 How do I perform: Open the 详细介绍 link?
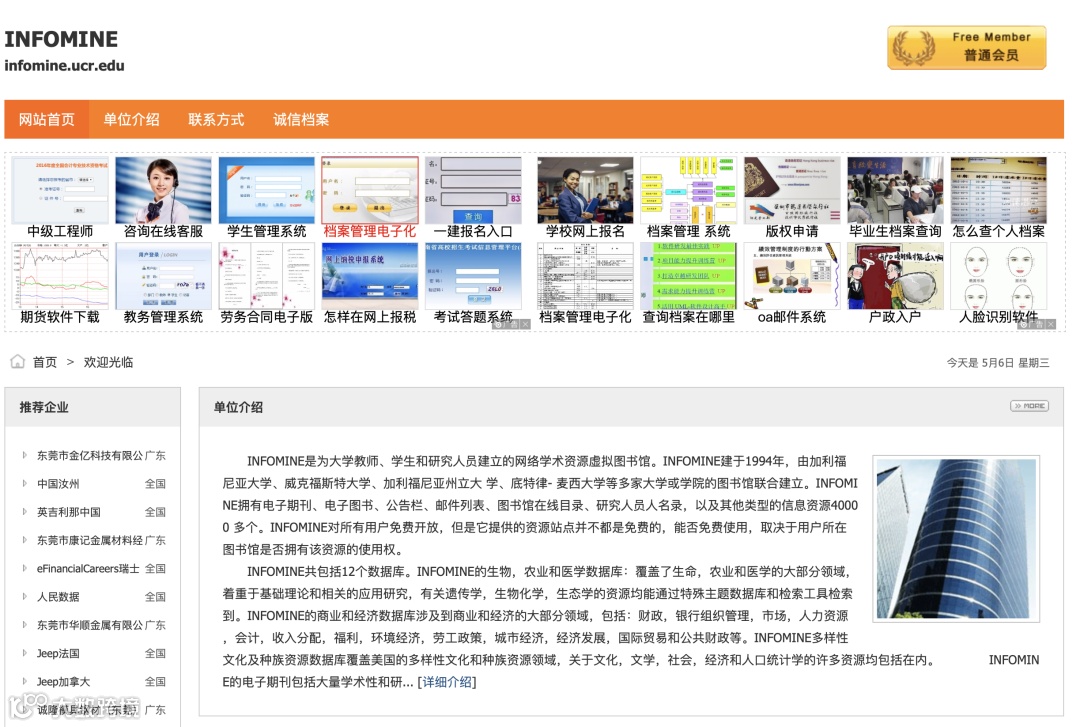pyautogui.click(x=447, y=682)
